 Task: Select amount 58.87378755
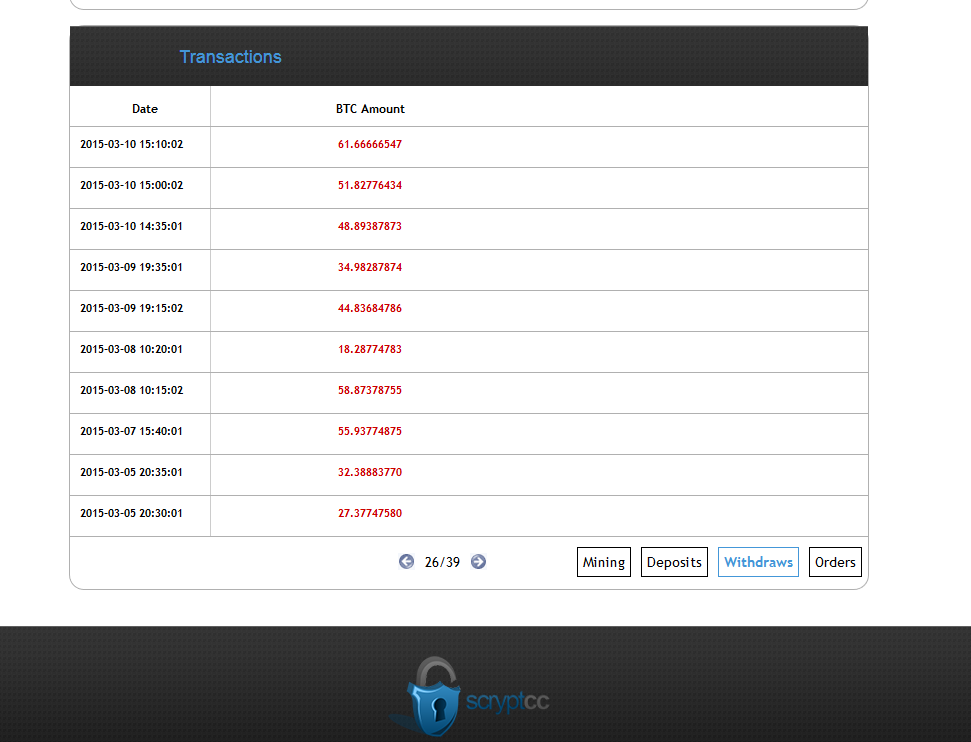tap(370, 390)
